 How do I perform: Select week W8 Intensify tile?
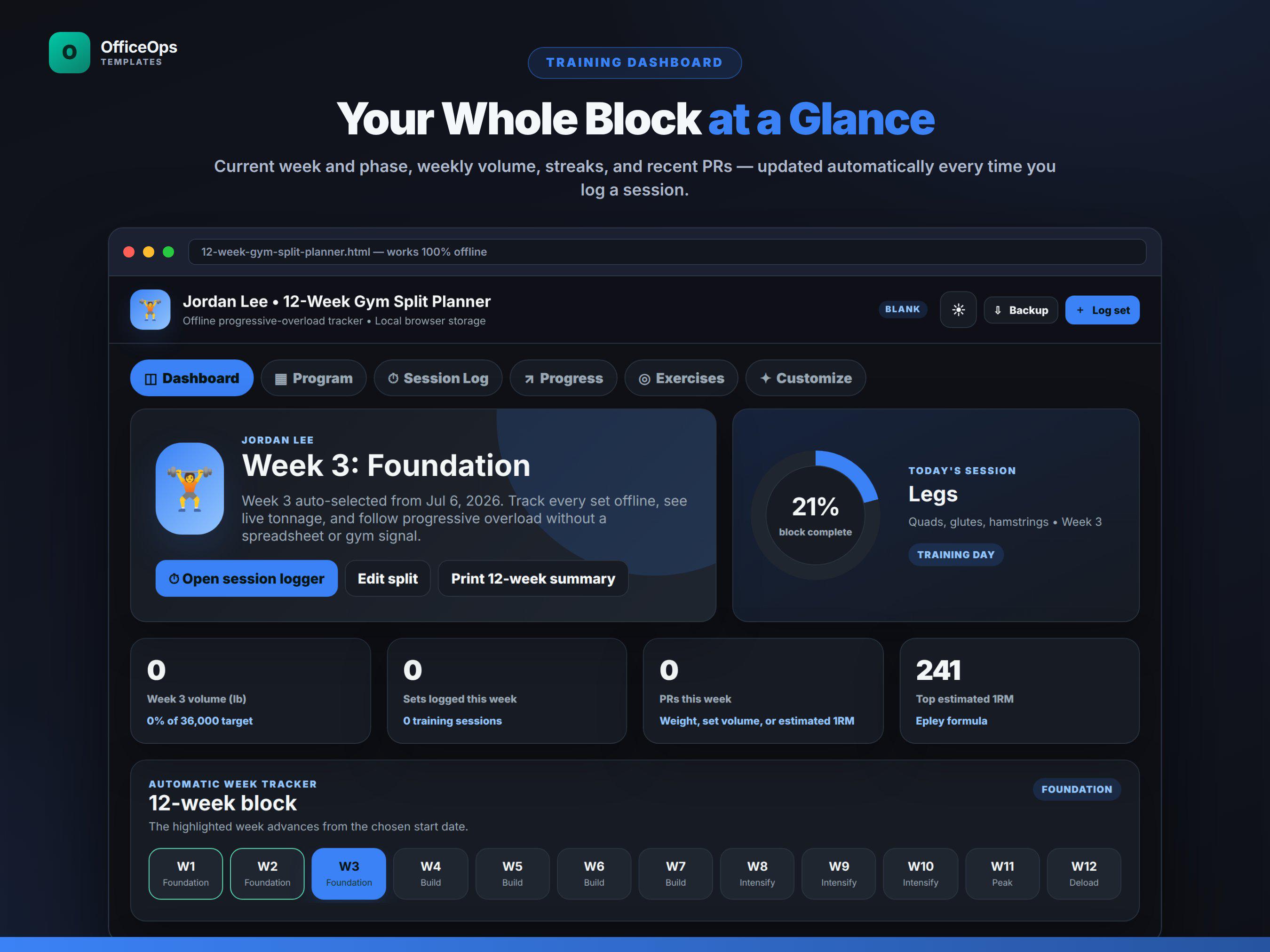pos(757,873)
